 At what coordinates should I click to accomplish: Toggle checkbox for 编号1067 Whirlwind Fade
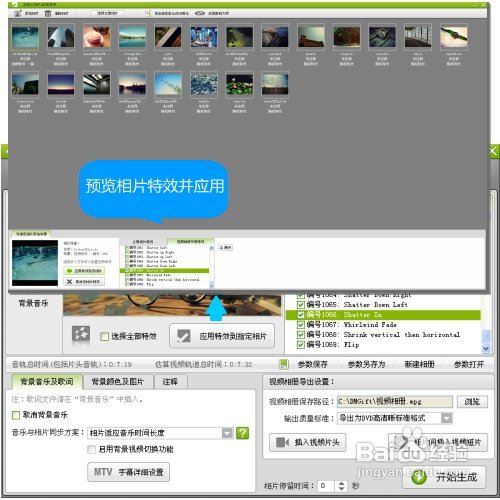coord(300,325)
